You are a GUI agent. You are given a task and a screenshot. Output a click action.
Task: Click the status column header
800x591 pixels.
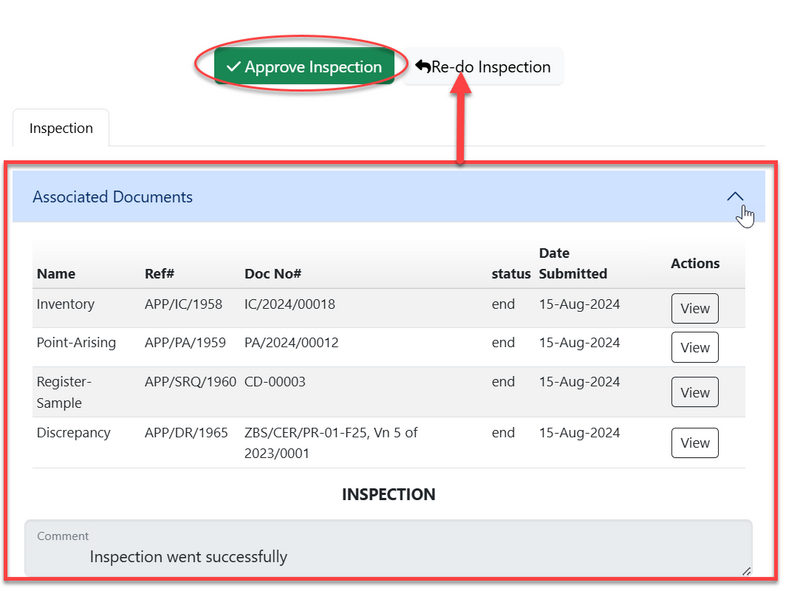pos(511,273)
